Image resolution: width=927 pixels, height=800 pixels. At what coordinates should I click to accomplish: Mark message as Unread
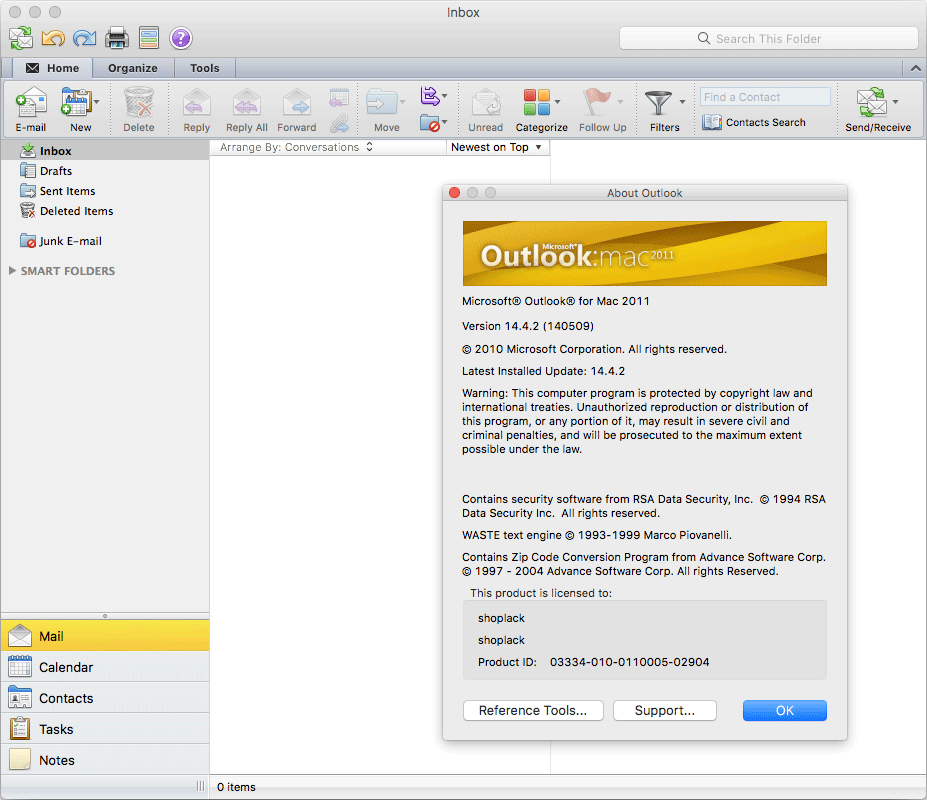pos(485,109)
